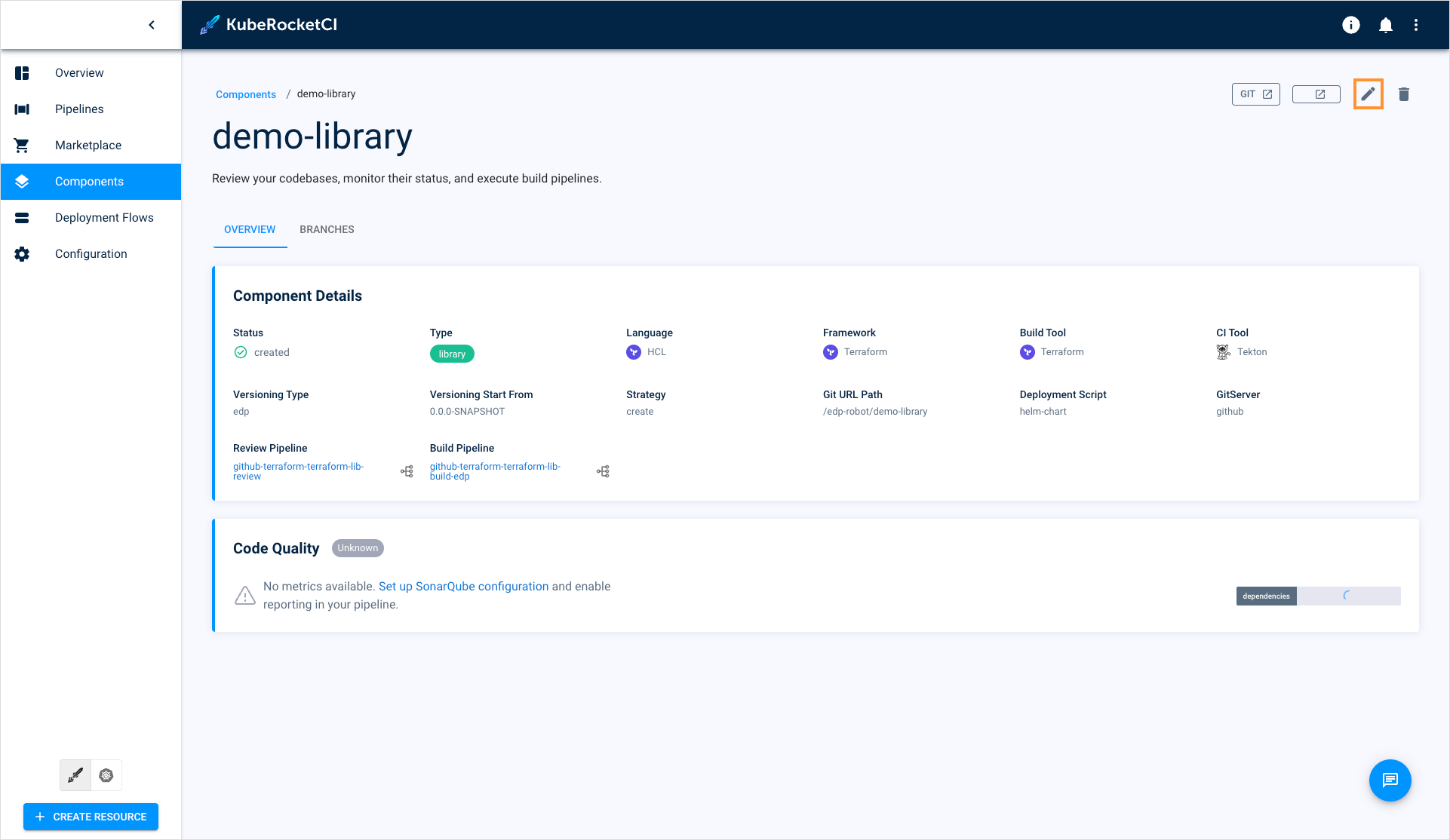Open the GIT external link icon
The height and width of the screenshot is (840, 1450).
pyautogui.click(x=1254, y=94)
